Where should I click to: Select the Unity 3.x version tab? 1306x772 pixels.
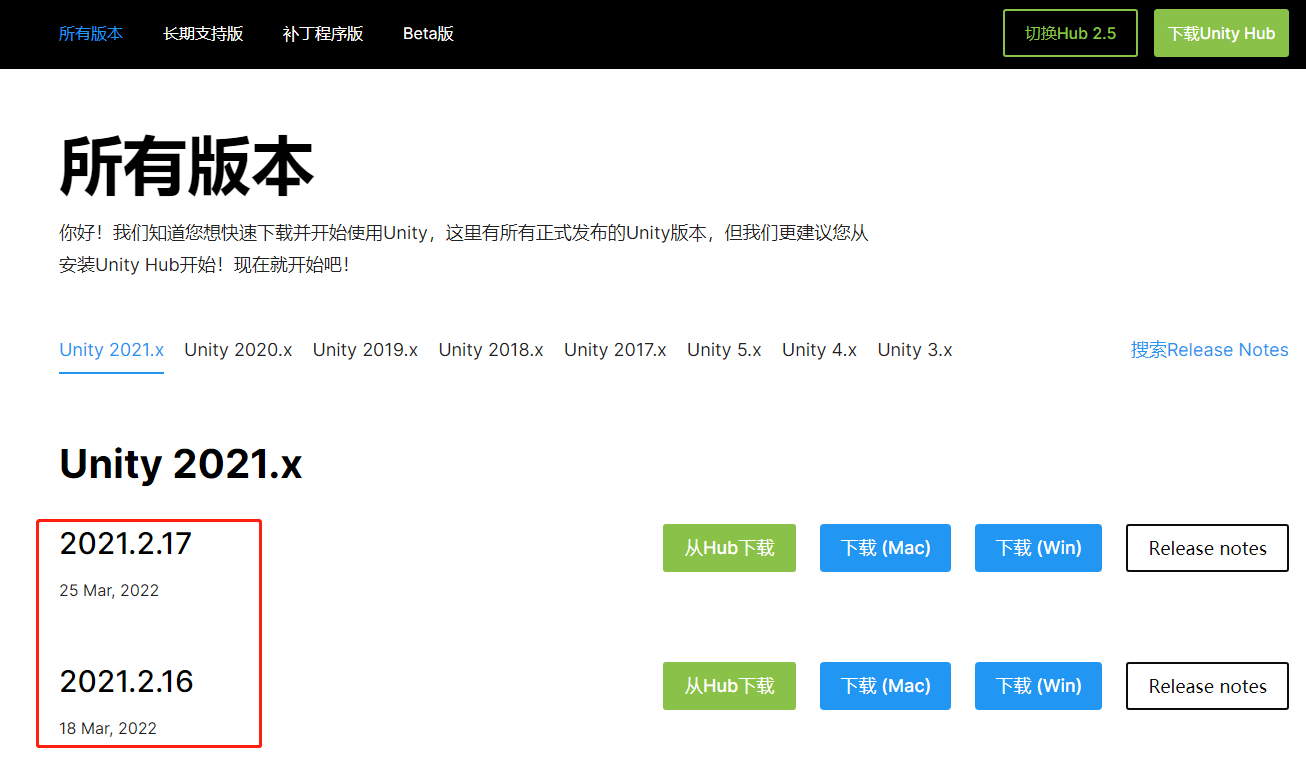915,350
